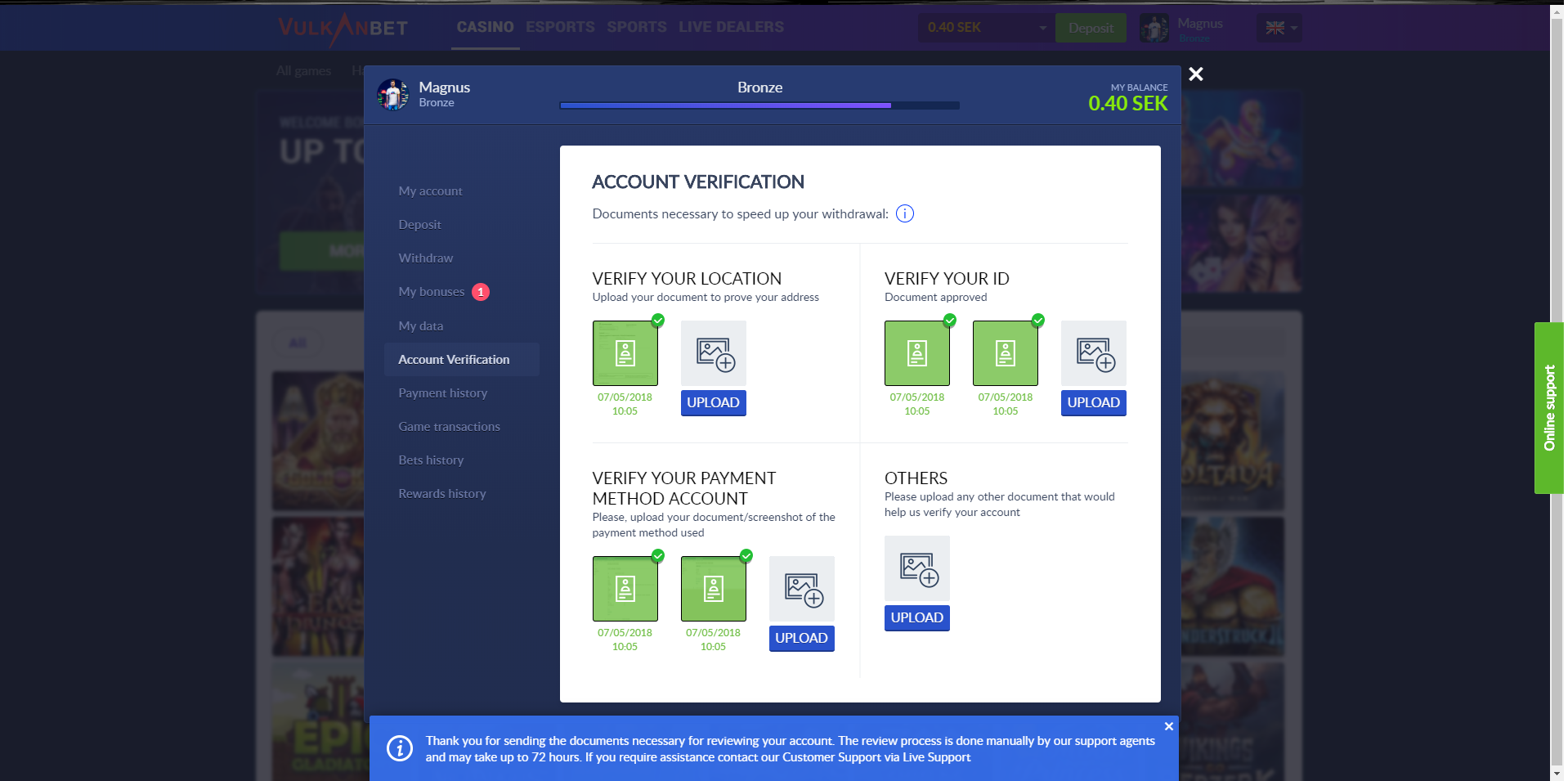Open Game transactions in sidebar
Screen dimensions: 1568x781
pyautogui.click(x=449, y=426)
